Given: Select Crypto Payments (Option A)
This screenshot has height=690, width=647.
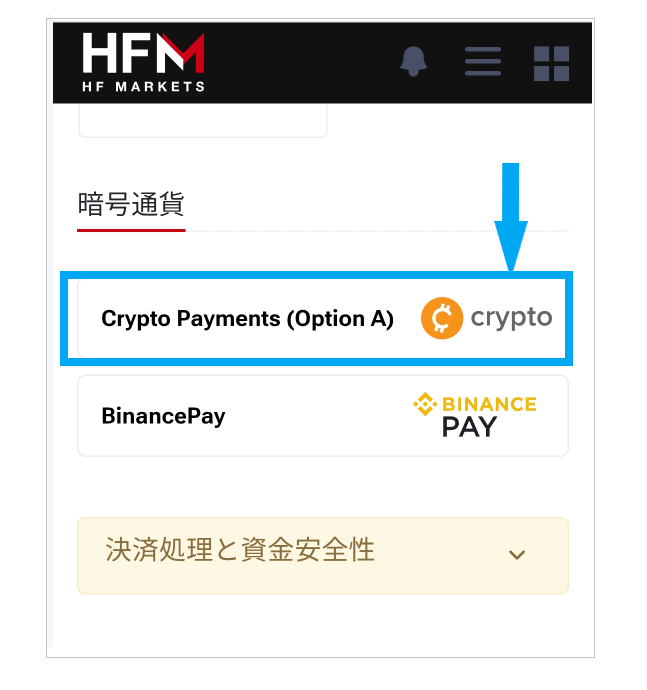Looking at the screenshot, I should (323, 319).
